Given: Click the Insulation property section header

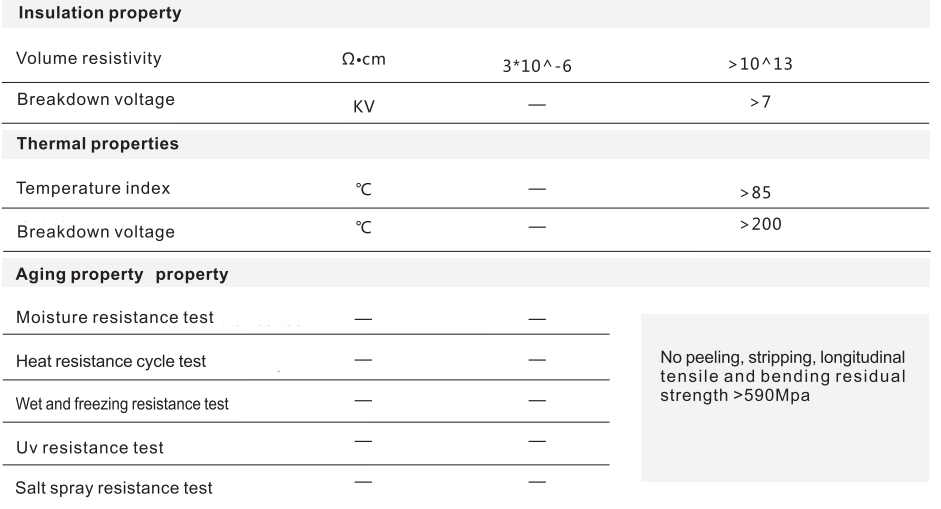Looking at the screenshot, I should click(100, 13).
